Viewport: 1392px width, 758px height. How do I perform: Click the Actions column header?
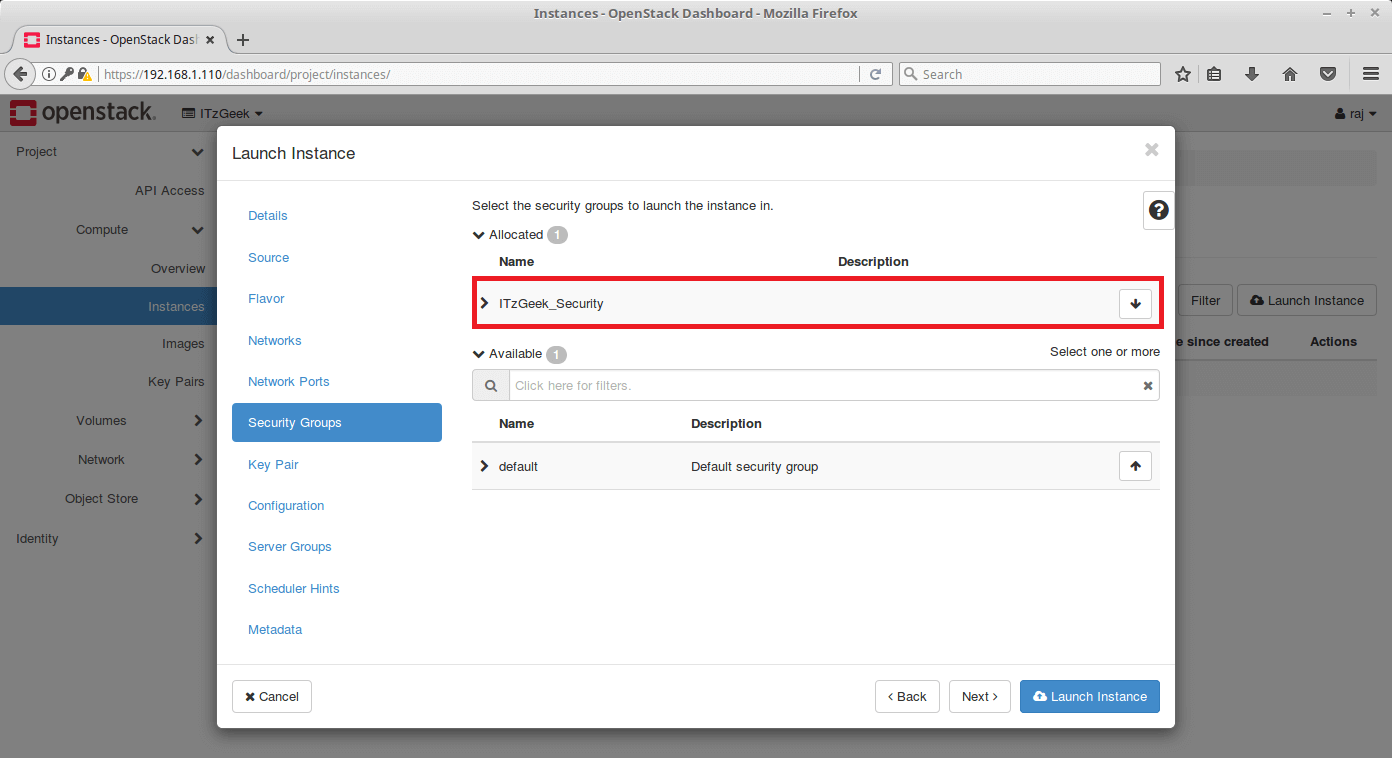point(1333,342)
